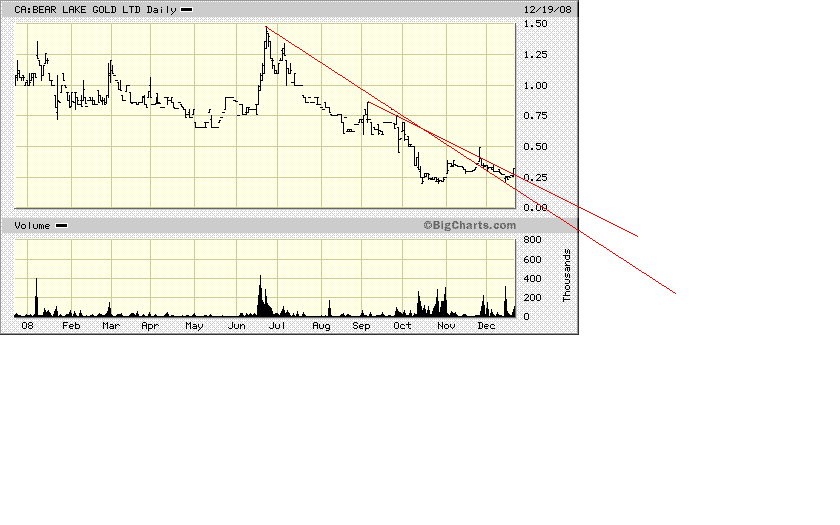Click the Sep month label

(x=361, y=326)
